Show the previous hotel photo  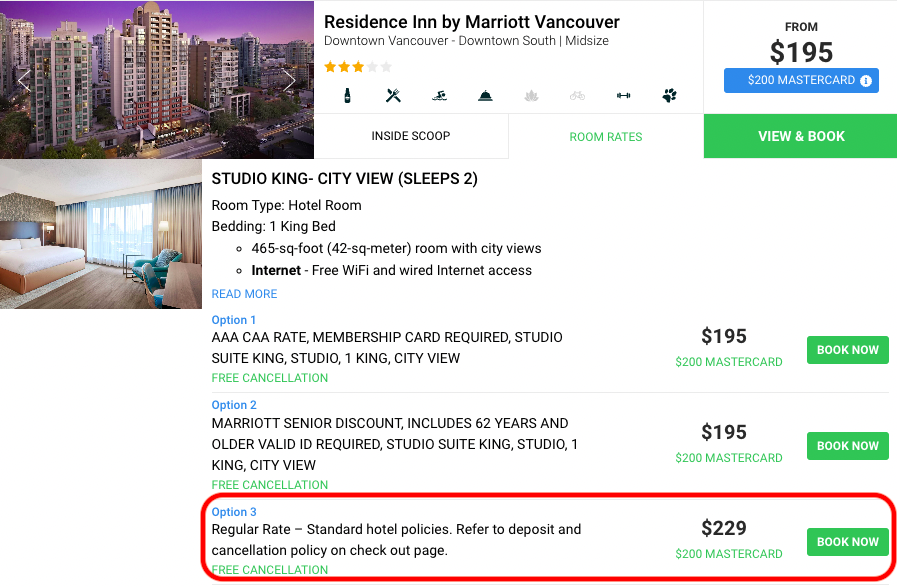point(24,81)
